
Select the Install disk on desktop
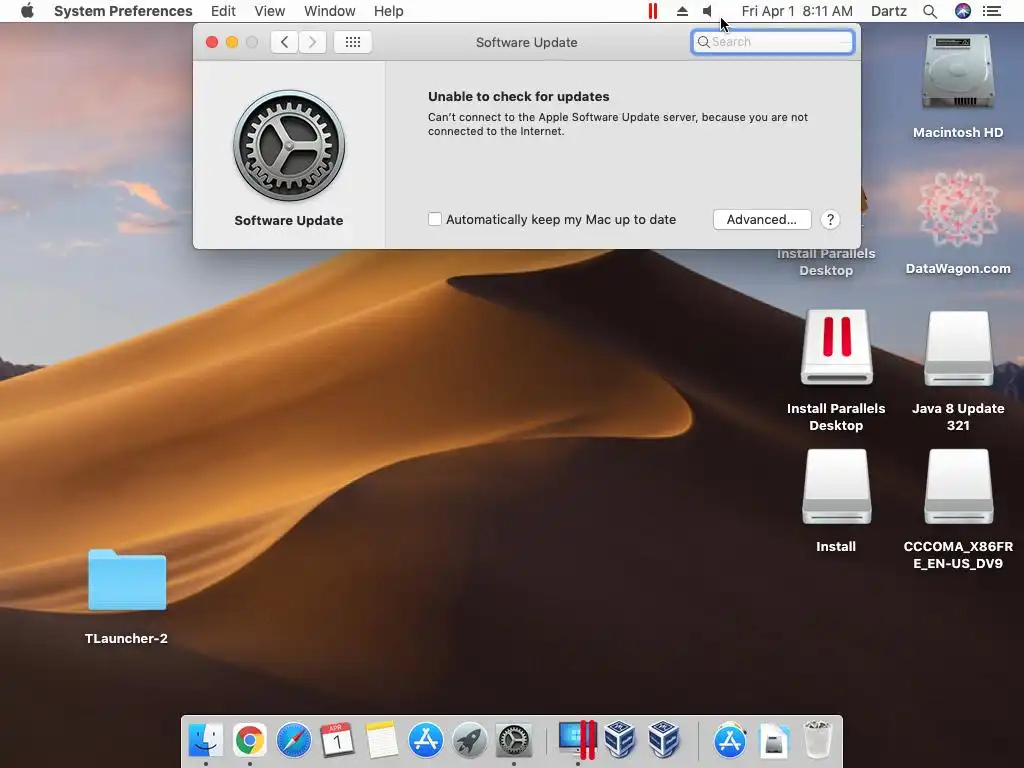837,487
